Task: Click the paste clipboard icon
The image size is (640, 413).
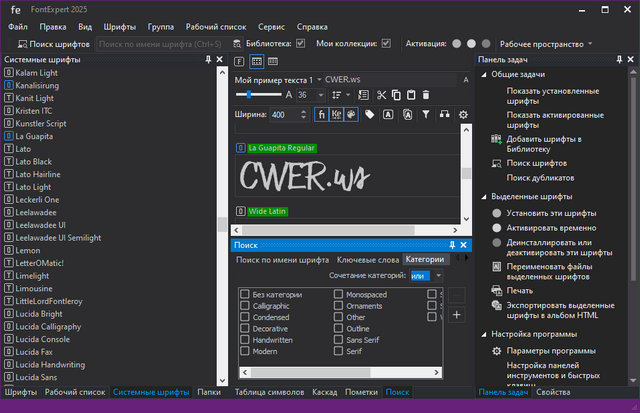Action: [411, 95]
